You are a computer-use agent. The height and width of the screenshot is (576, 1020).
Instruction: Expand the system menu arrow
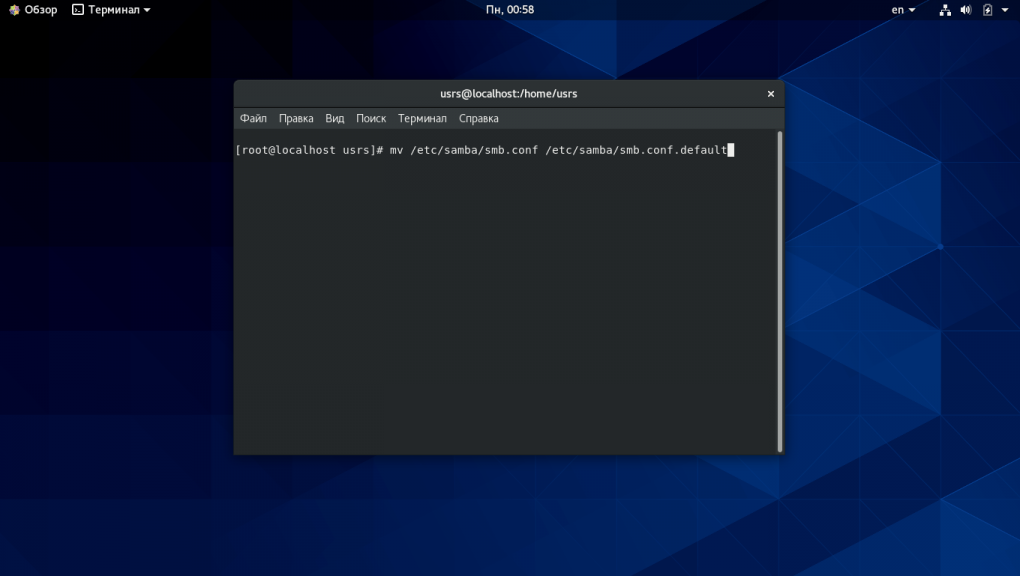click(x=1005, y=10)
